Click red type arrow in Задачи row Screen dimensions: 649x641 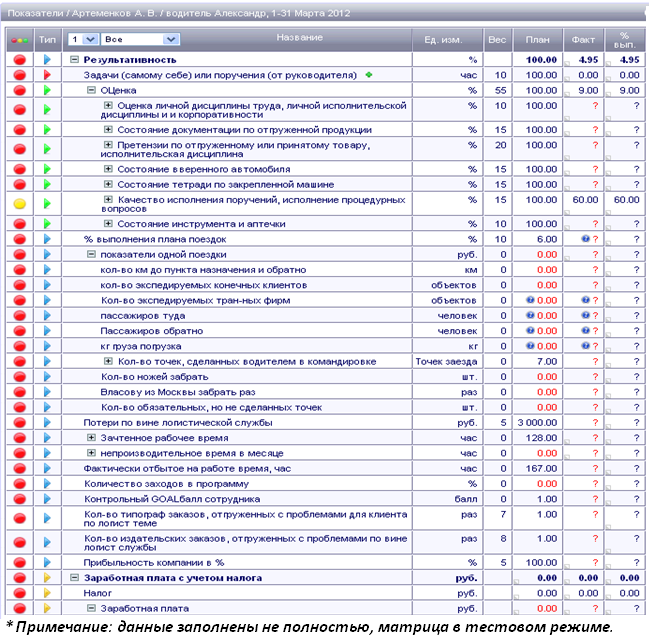(47, 75)
